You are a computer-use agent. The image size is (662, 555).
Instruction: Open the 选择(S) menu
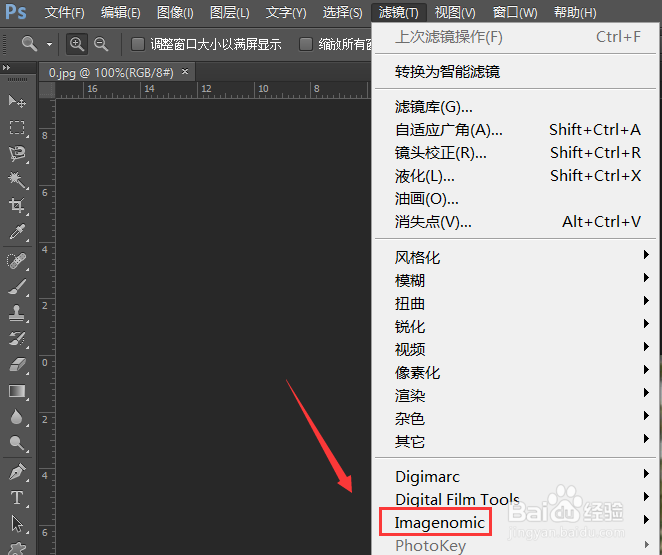click(x=342, y=13)
